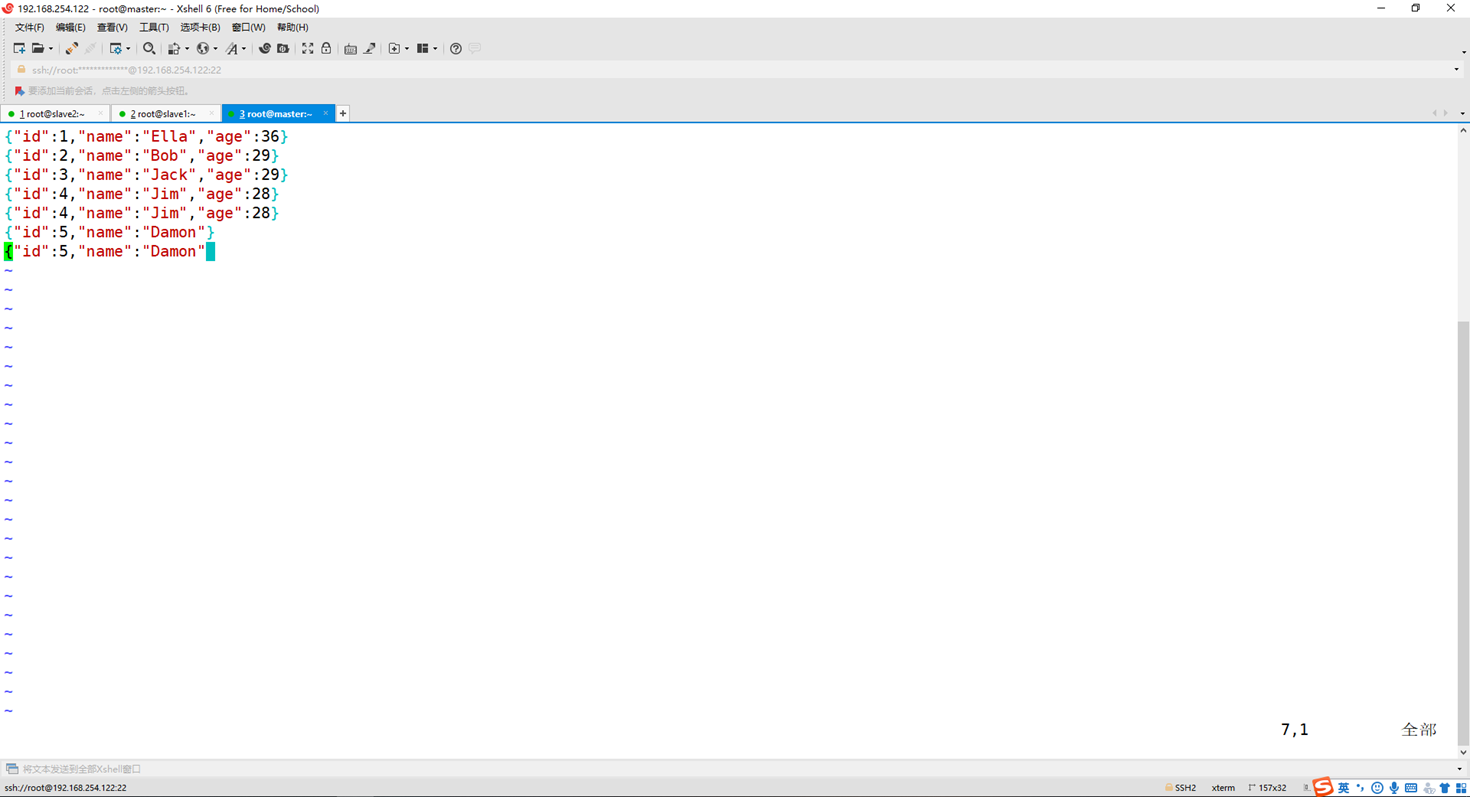Viewport: 1470px width, 797px height.
Task: Click the globe encoding icon
Action: (x=203, y=48)
